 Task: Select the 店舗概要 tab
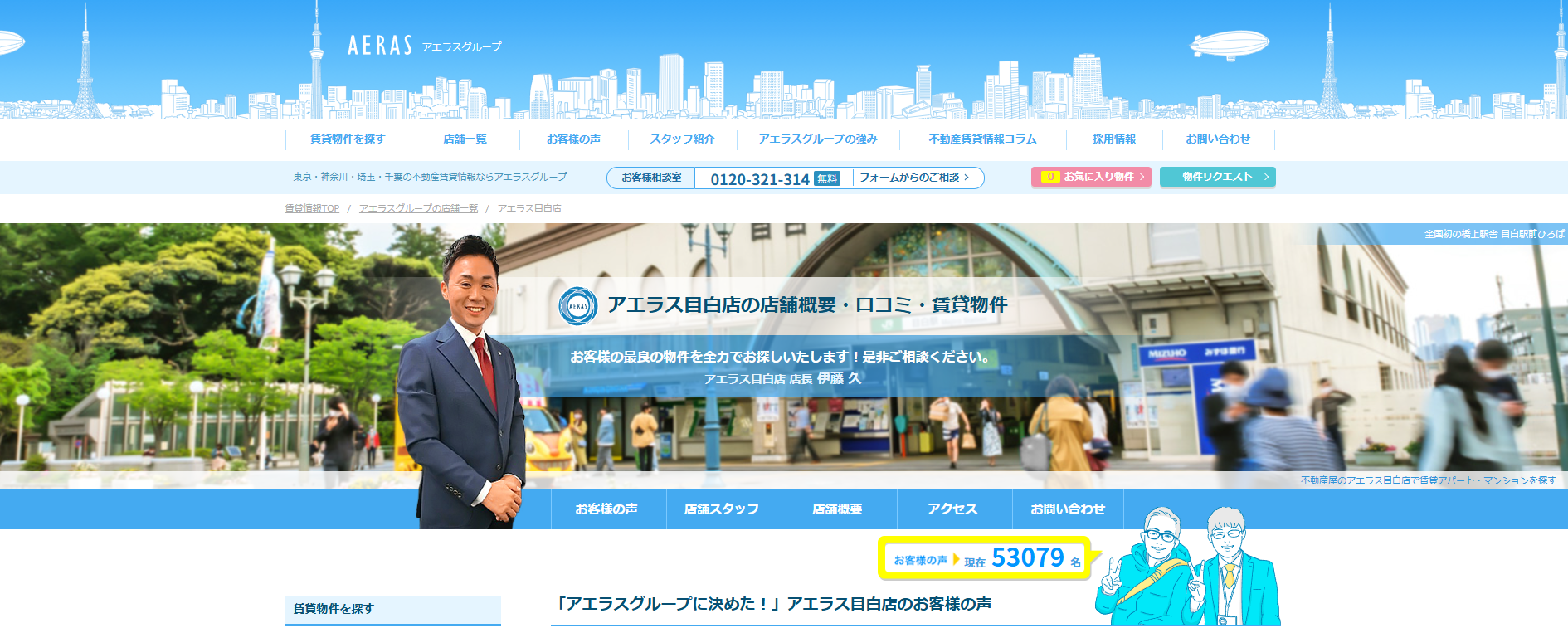tap(837, 509)
